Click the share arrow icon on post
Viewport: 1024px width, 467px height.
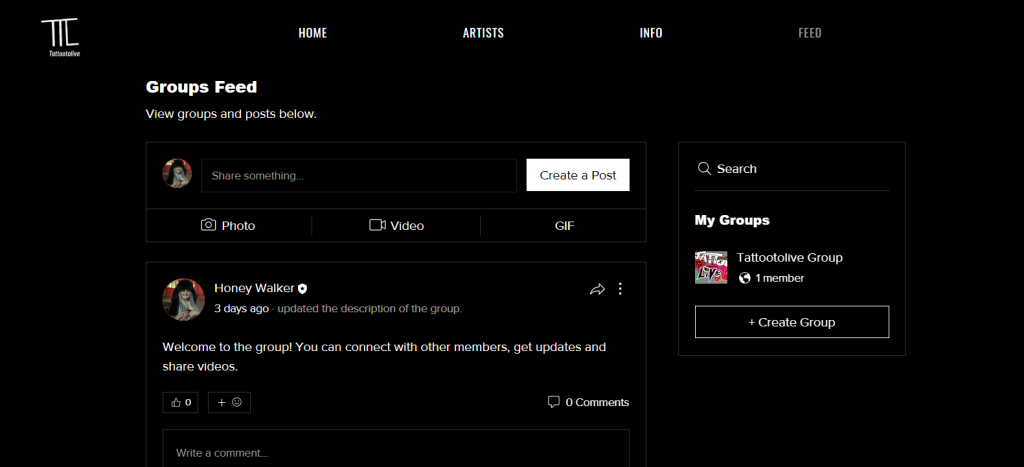(x=597, y=289)
